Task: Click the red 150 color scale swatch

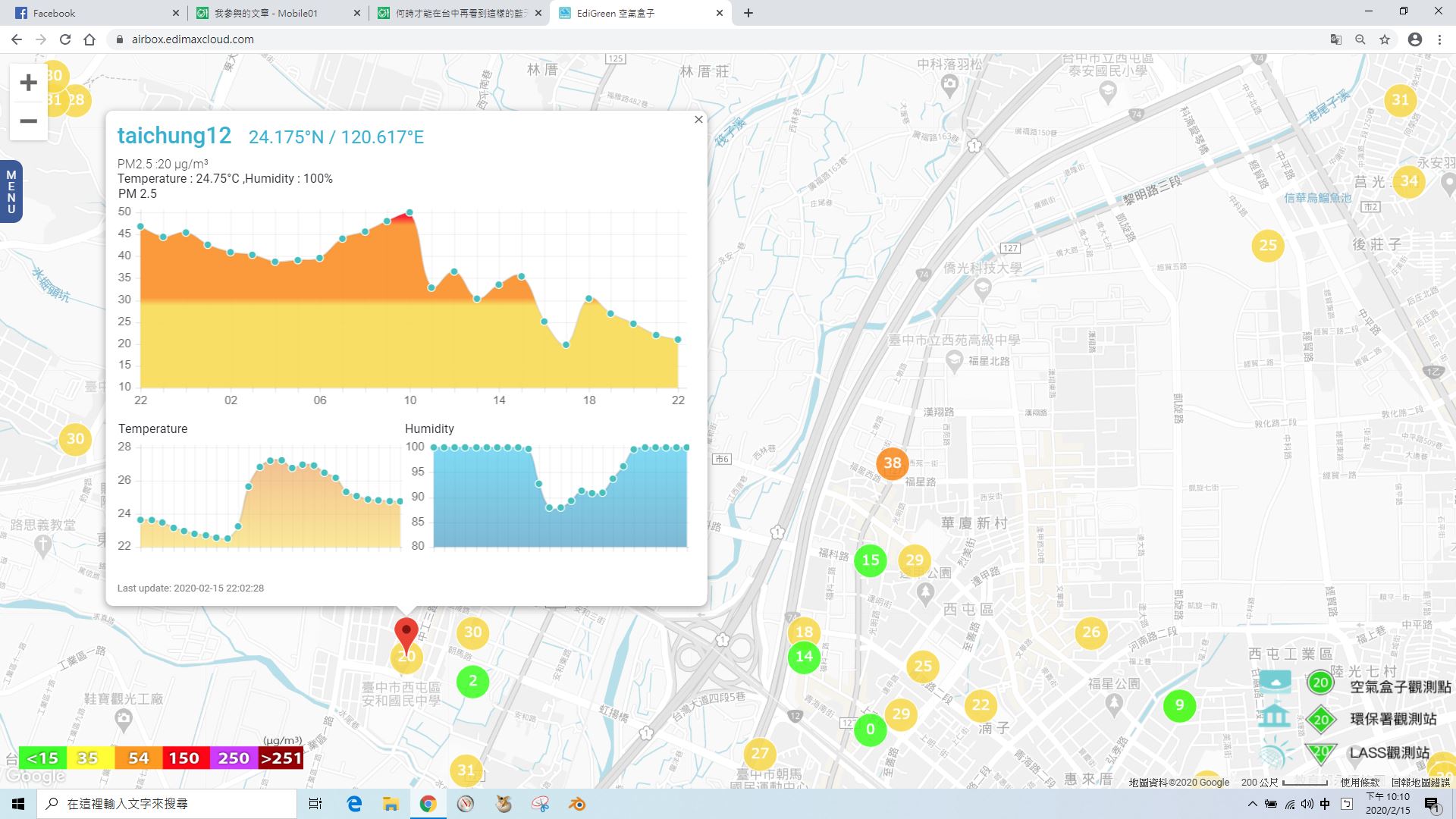Action: pos(184,758)
